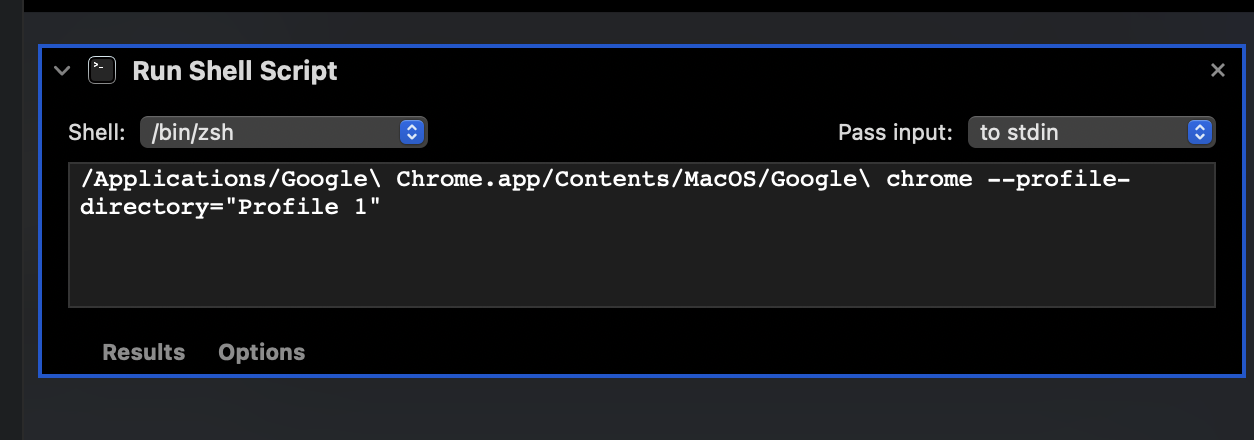Image resolution: width=1254 pixels, height=440 pixels.
Task: Place cursor in the shell script text area
Action: 640,260
